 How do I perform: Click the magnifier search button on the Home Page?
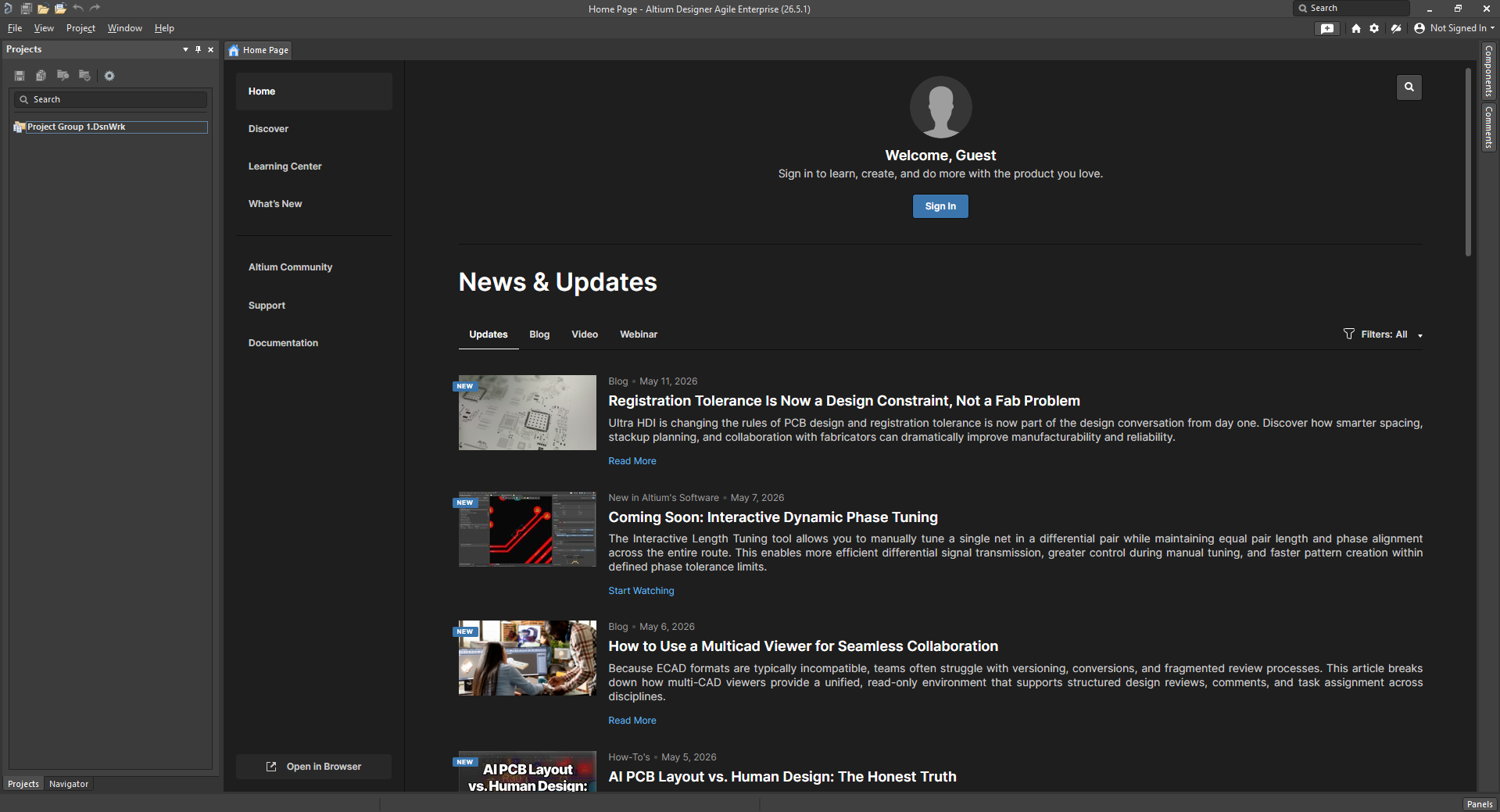pos(1409,87)
